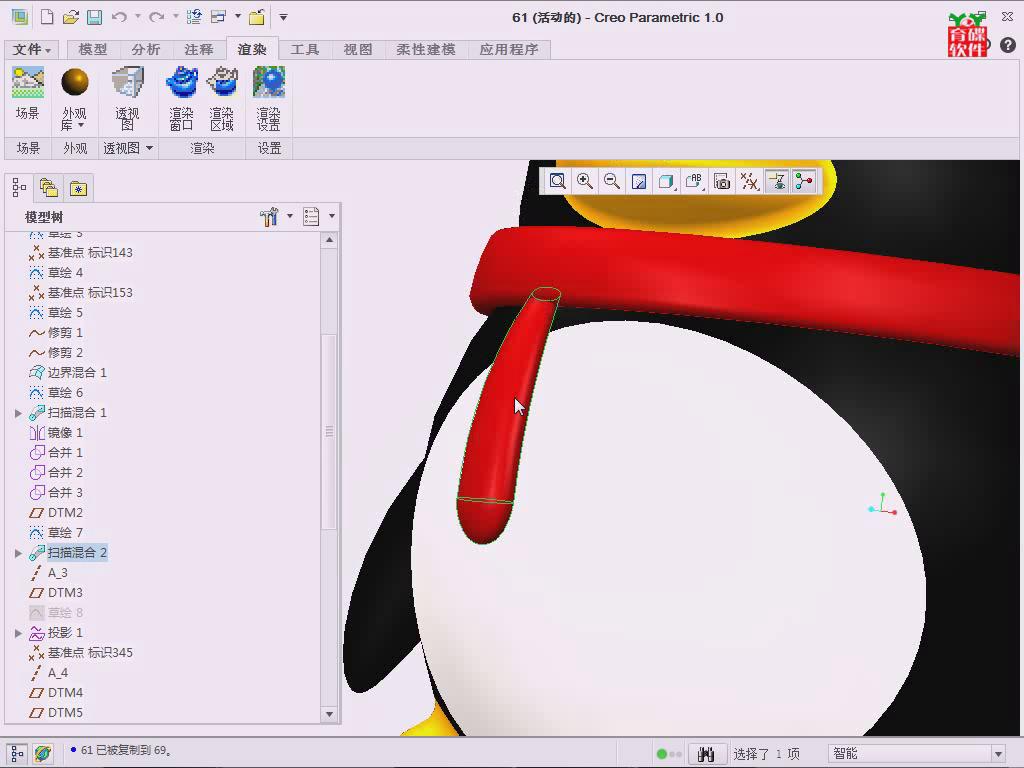Open the undo history dropdown arrow
Viewport: 1024px width, 768px height.
pos(138,17)
